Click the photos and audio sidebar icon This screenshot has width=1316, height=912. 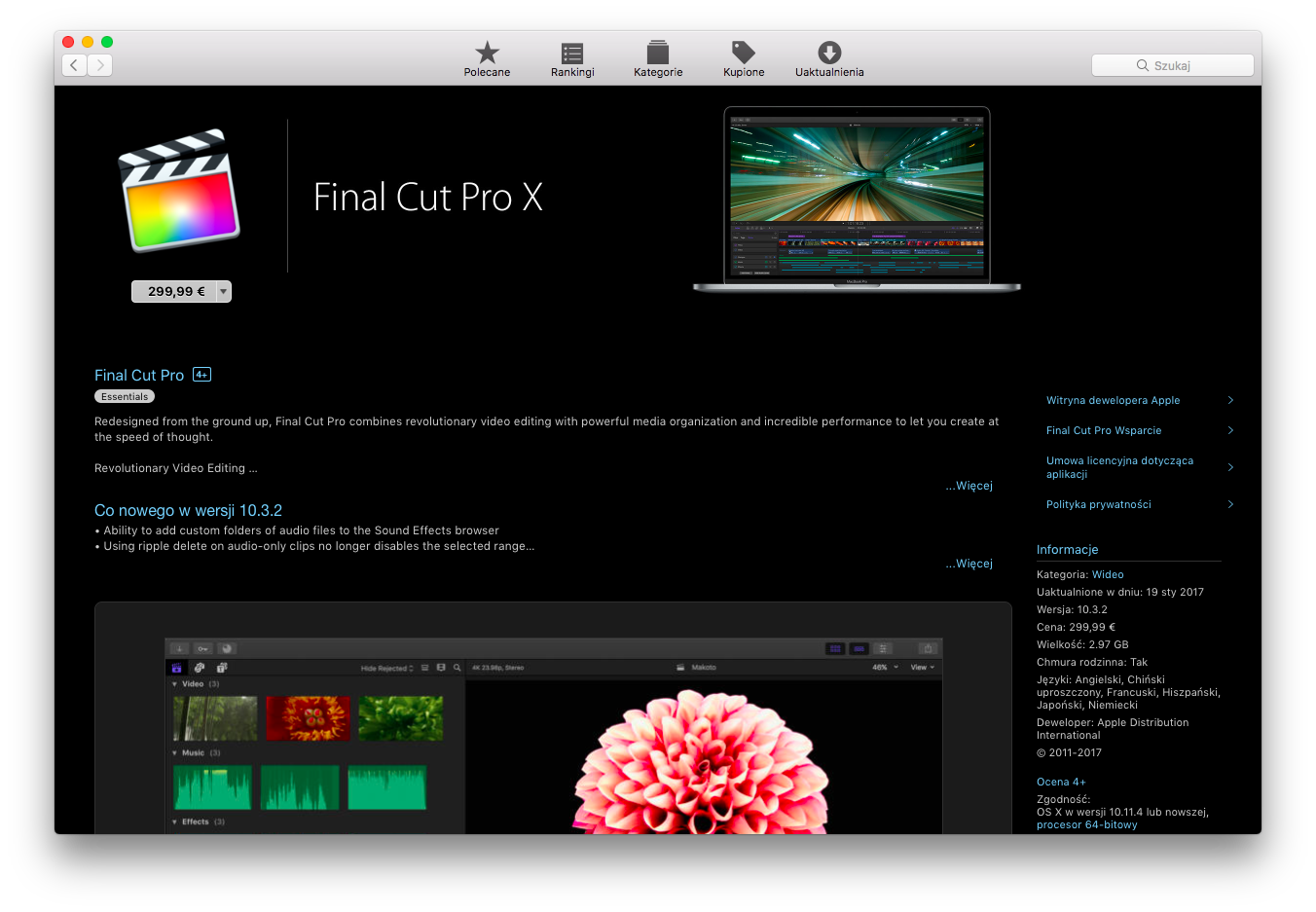(x=200, y=668)
